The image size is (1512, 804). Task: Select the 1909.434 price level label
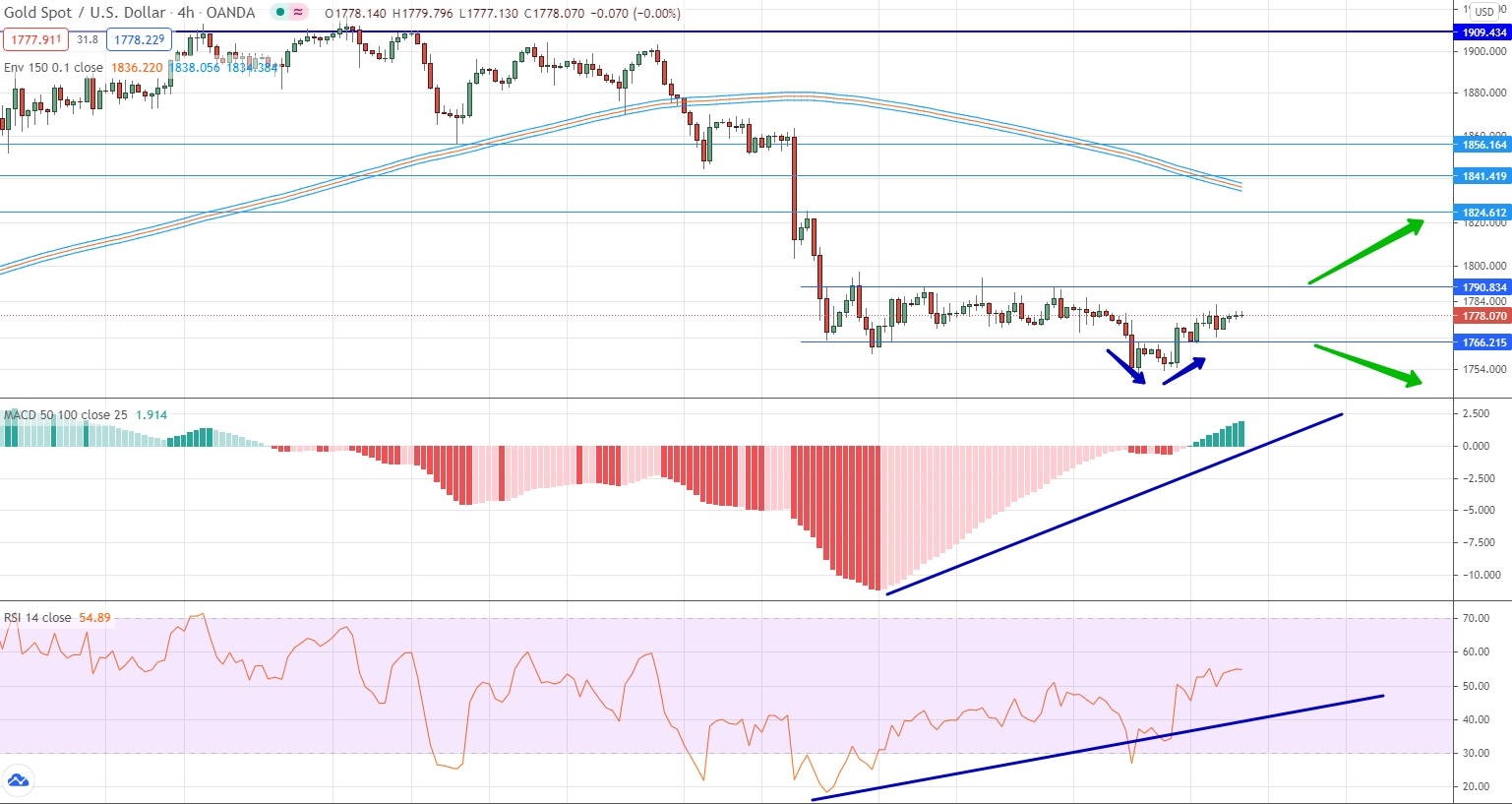pyautogui.click(x=1482, y=32)
